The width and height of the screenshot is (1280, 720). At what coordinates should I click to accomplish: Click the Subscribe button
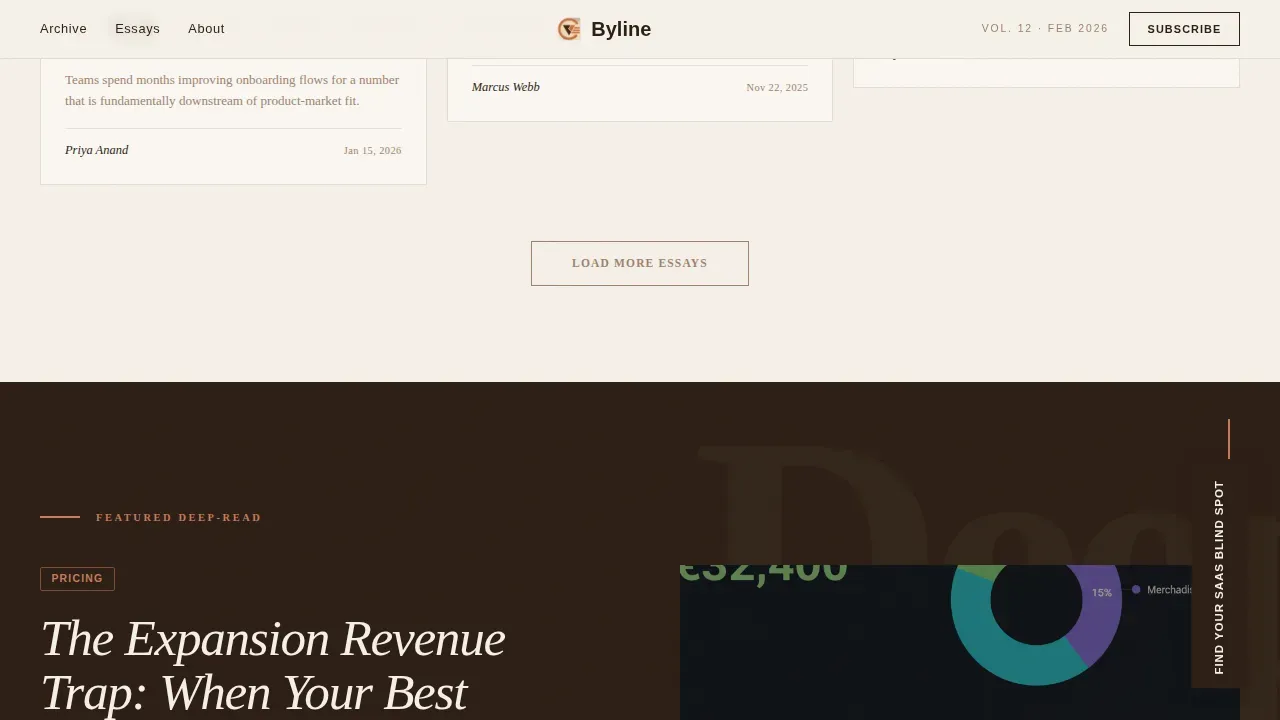[x=1184, y=29]
